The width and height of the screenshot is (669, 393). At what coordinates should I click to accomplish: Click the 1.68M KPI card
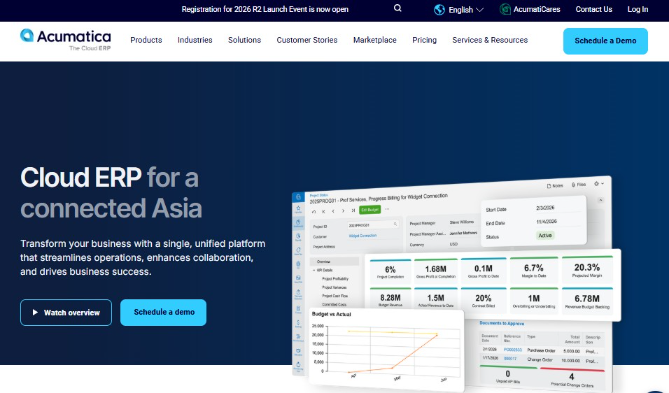pyautogui.click(x=436, y=271)
